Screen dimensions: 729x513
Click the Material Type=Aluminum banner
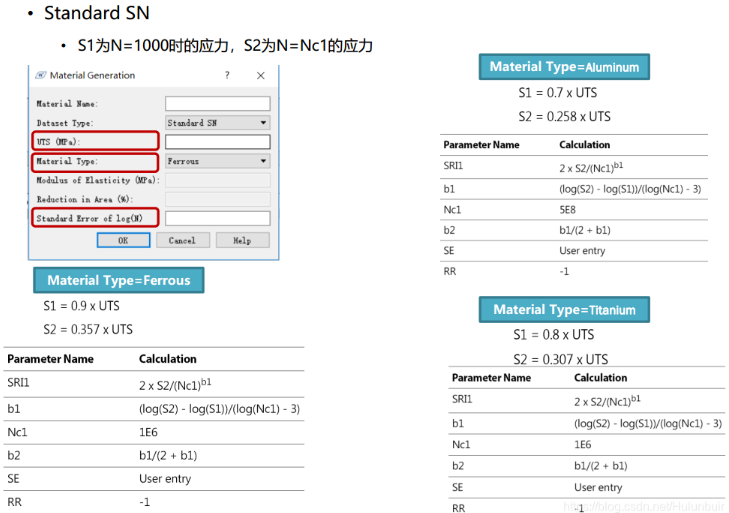(565, 67)
